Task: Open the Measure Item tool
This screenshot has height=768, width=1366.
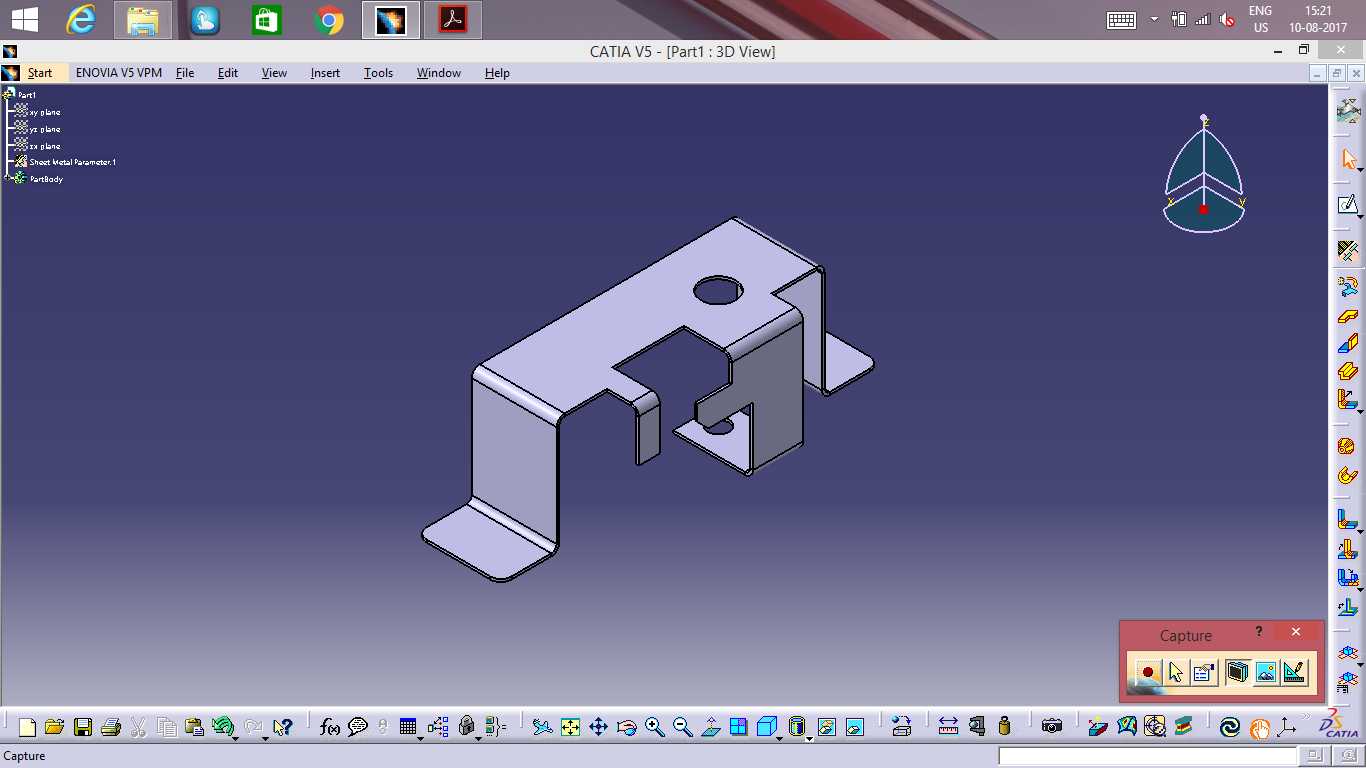Action: click(x=976, y=727)
